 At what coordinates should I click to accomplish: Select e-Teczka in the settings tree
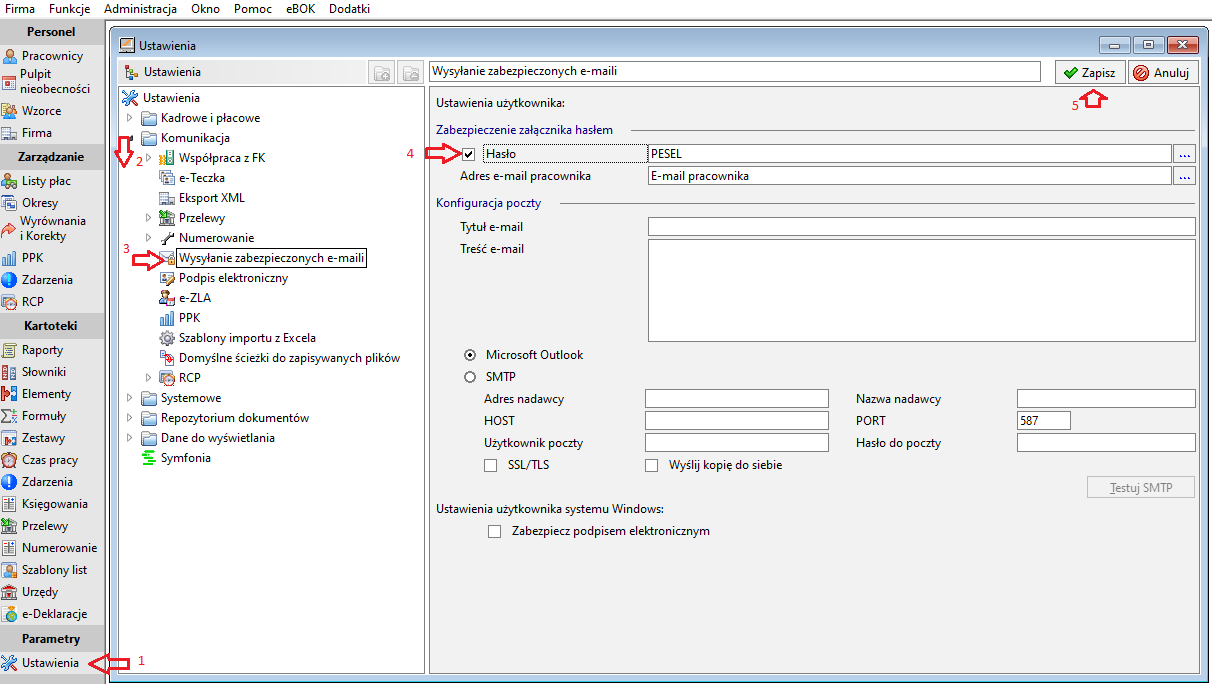pyautogui.click(x=201, y=178)
